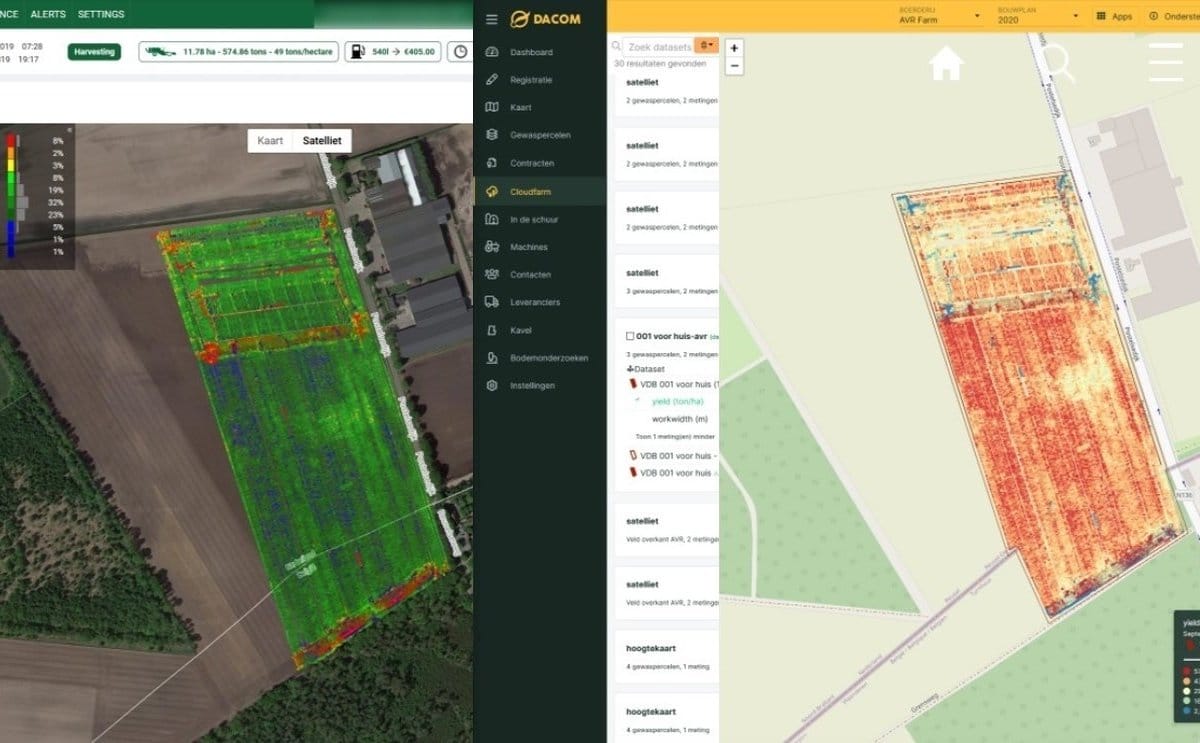
Task: Open the BOERDERIJ AVR Farm dropdown
Action: (x=939, y=15)
